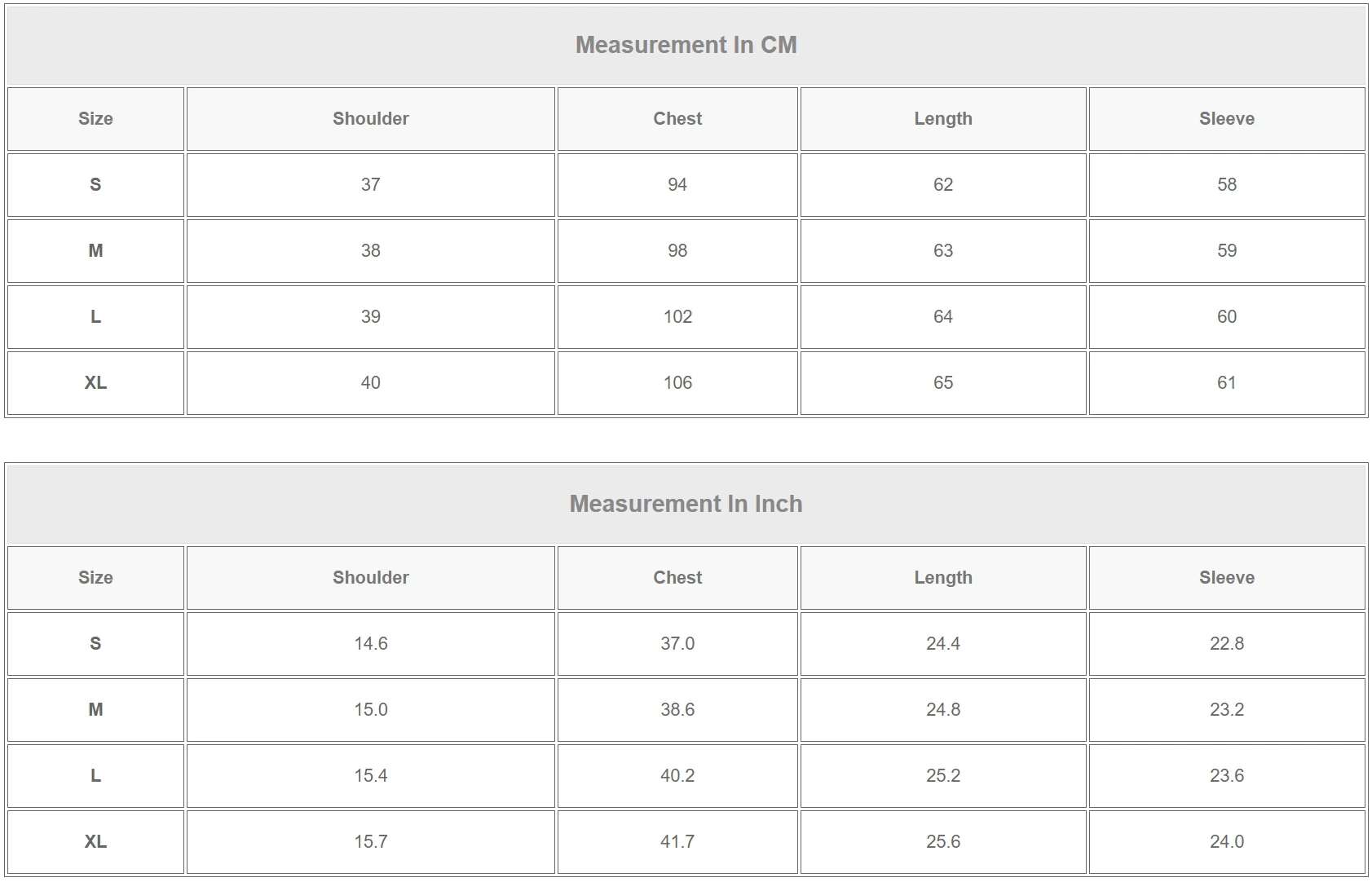Click the Length header in the Inch table

[942, 578]
